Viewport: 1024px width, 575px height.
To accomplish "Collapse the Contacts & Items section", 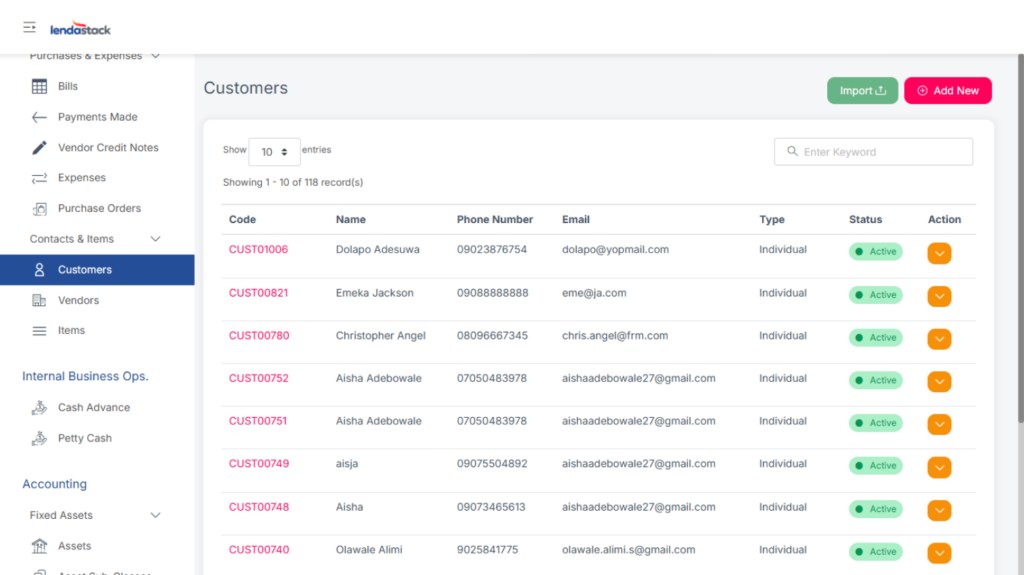I will pos(155,239).
